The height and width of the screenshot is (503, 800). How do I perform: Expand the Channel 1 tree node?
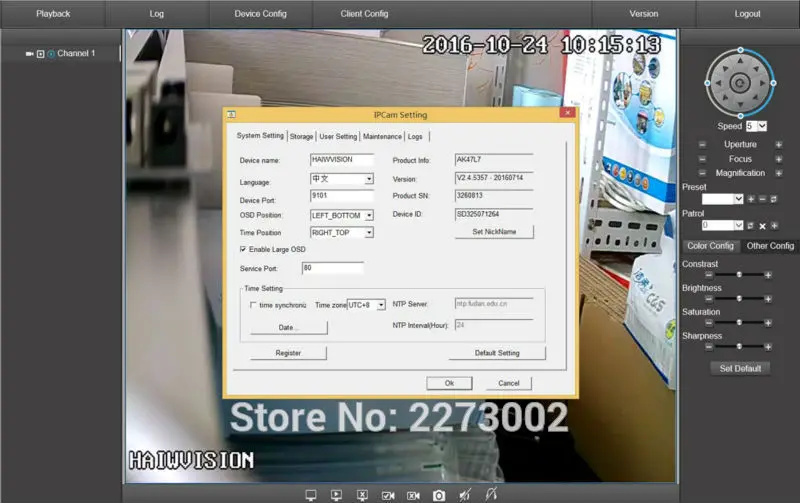pyautogui.click(x=41, y=54)
